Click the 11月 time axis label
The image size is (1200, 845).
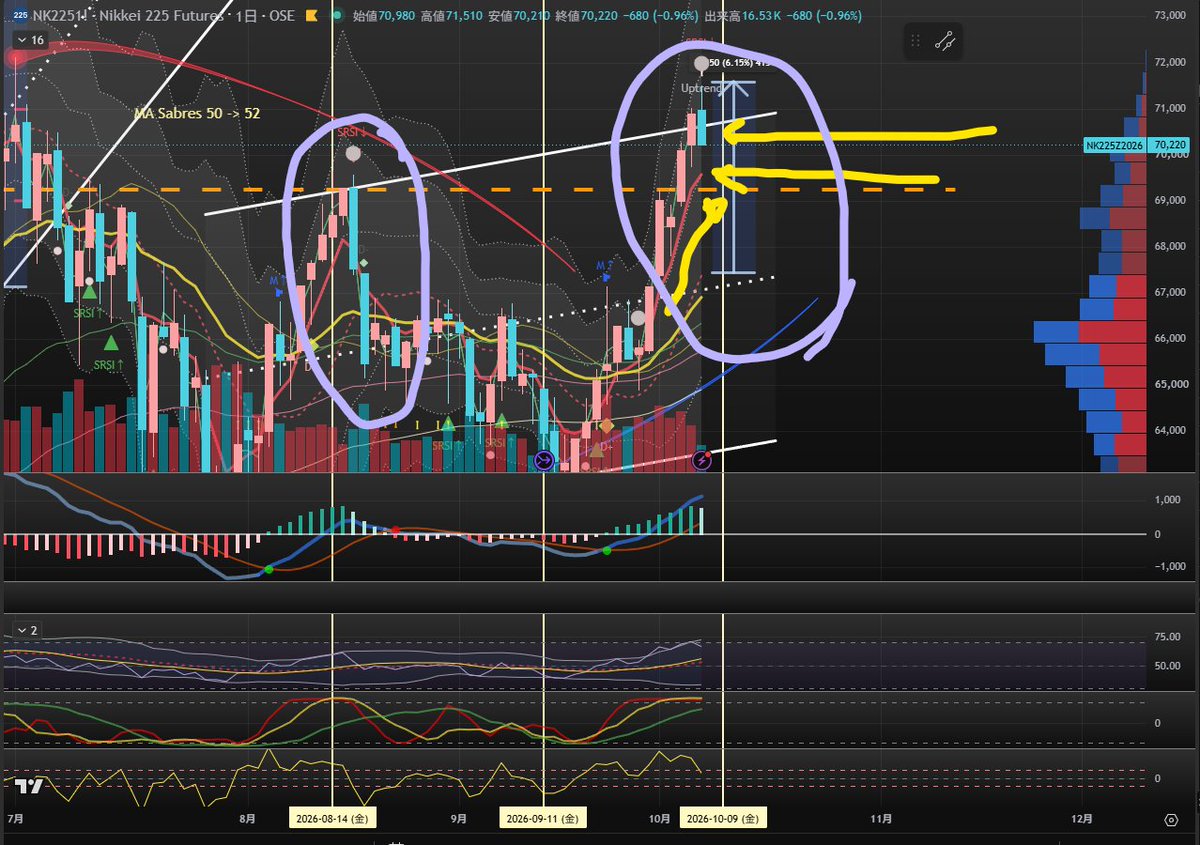point(881,818)
